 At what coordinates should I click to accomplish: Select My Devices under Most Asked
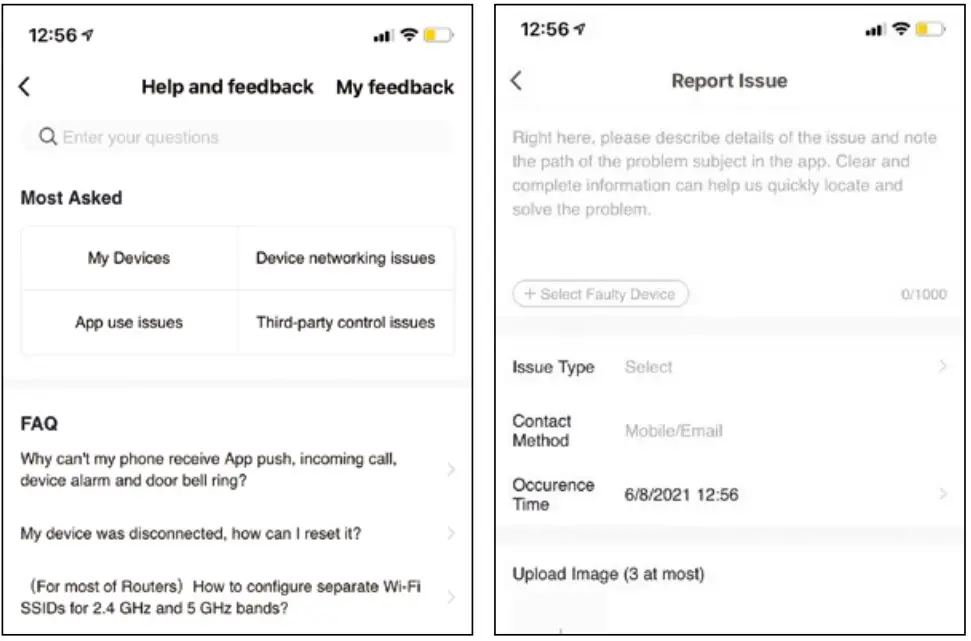pos(129,258)
